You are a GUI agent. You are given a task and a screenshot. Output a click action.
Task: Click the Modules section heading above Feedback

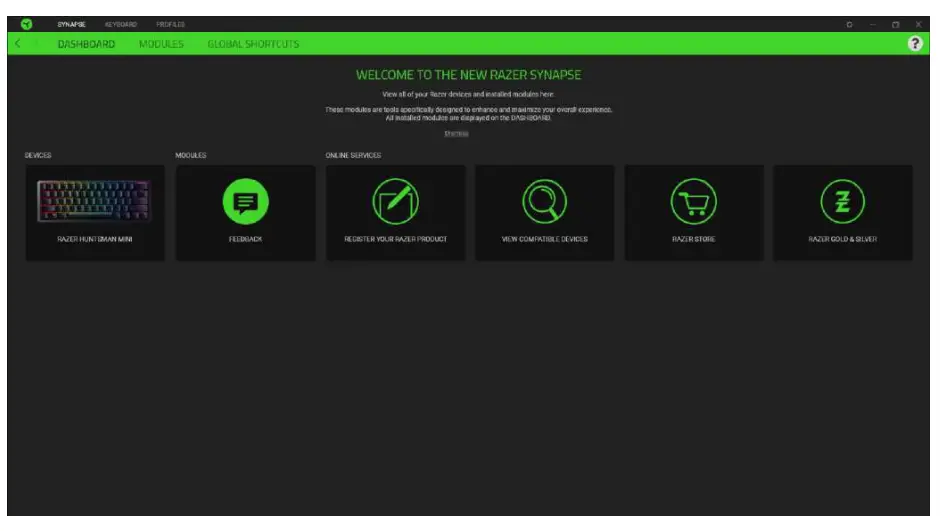(x=191, y=155)
